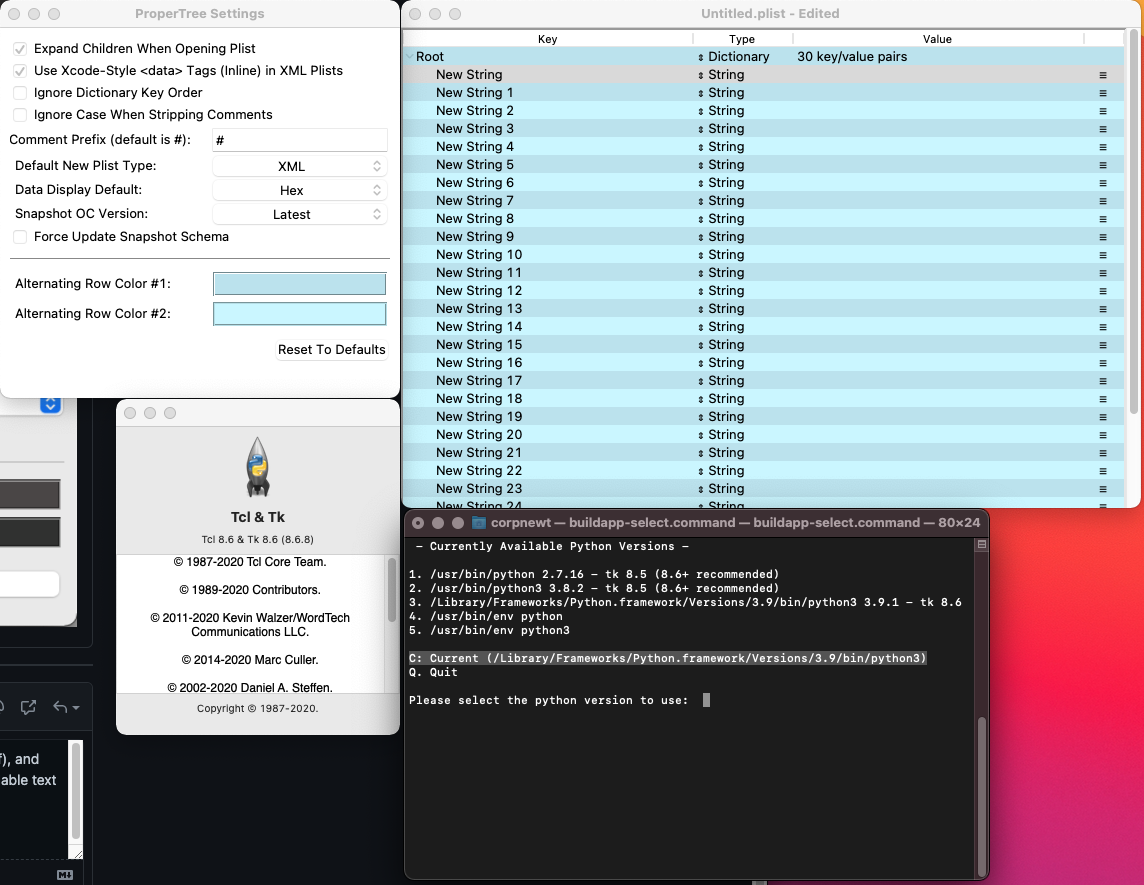
Task: Enable Force Update Snapshot Schema
Action: pos(19,237)
